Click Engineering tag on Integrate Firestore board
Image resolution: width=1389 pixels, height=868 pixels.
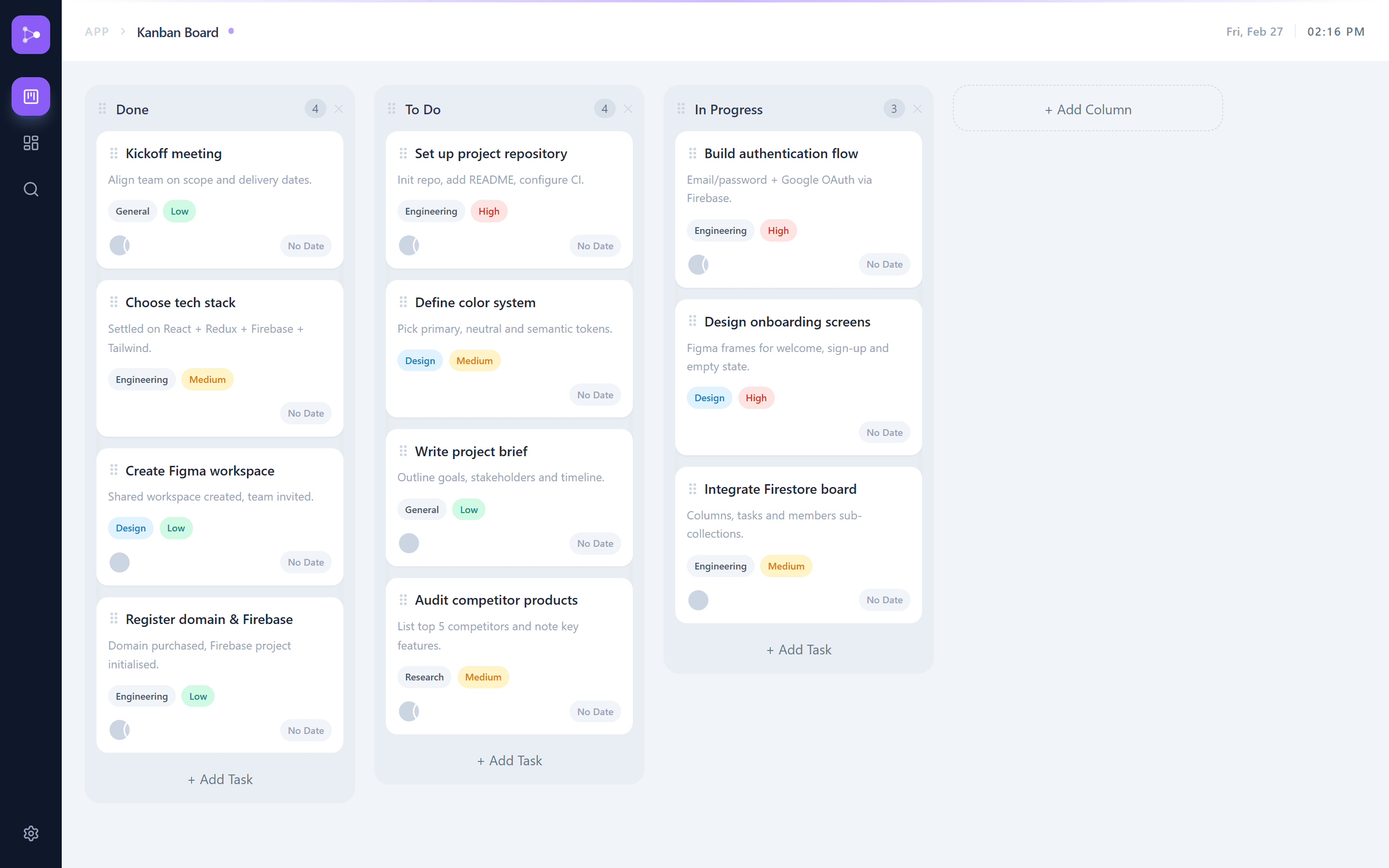pos(721,566)
